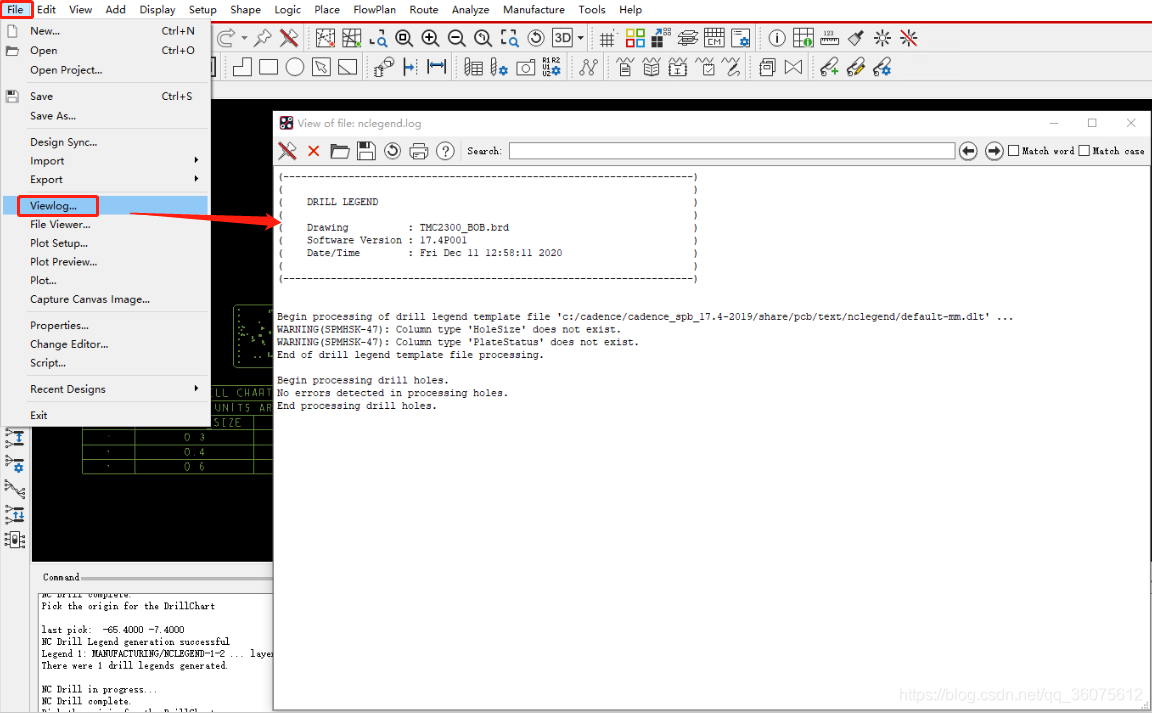
Task: Click search previous left arrow button
Action: click(x=968, y=151)
